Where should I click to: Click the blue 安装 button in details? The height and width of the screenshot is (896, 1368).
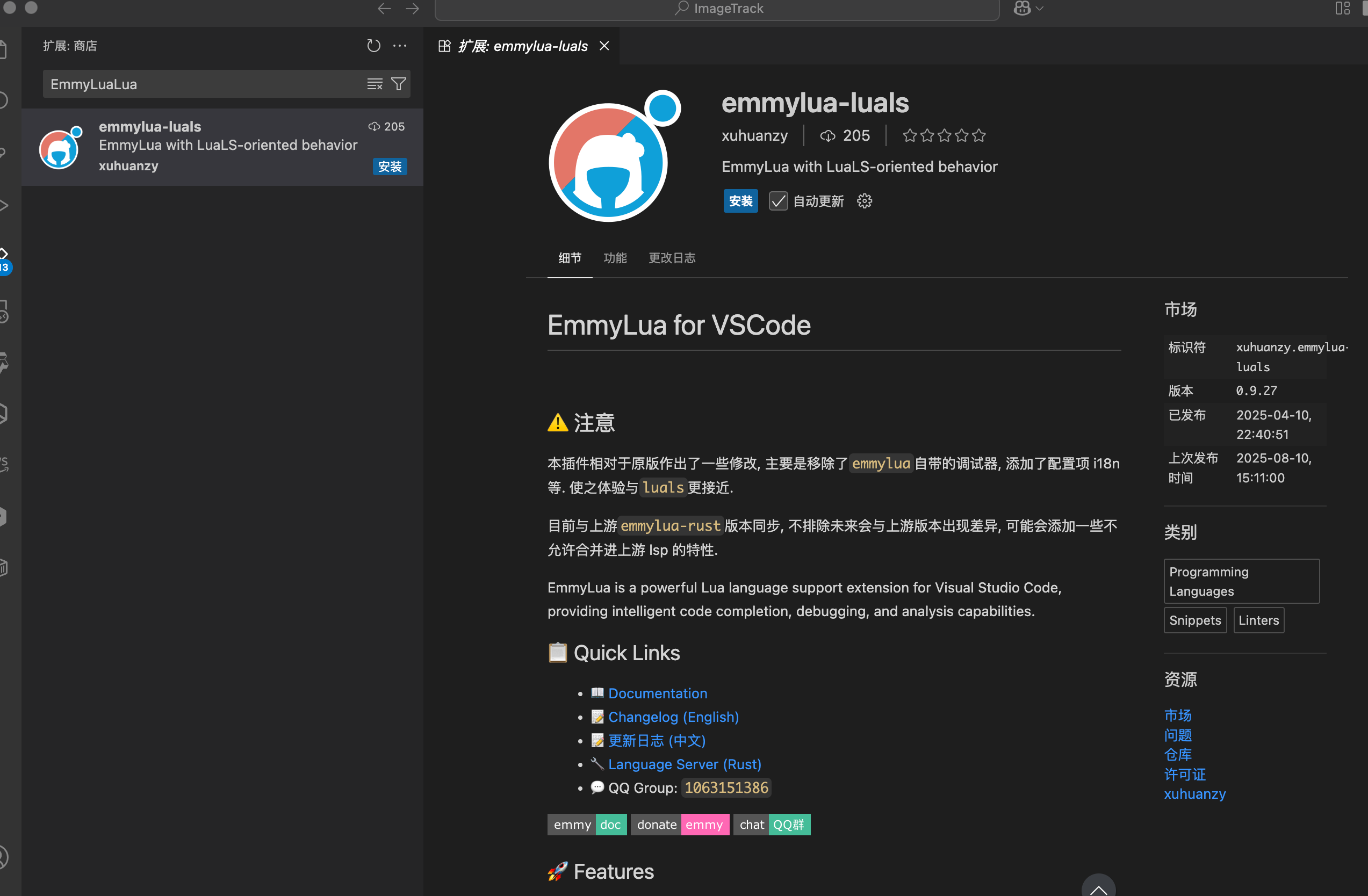click(x=740, y=201)
